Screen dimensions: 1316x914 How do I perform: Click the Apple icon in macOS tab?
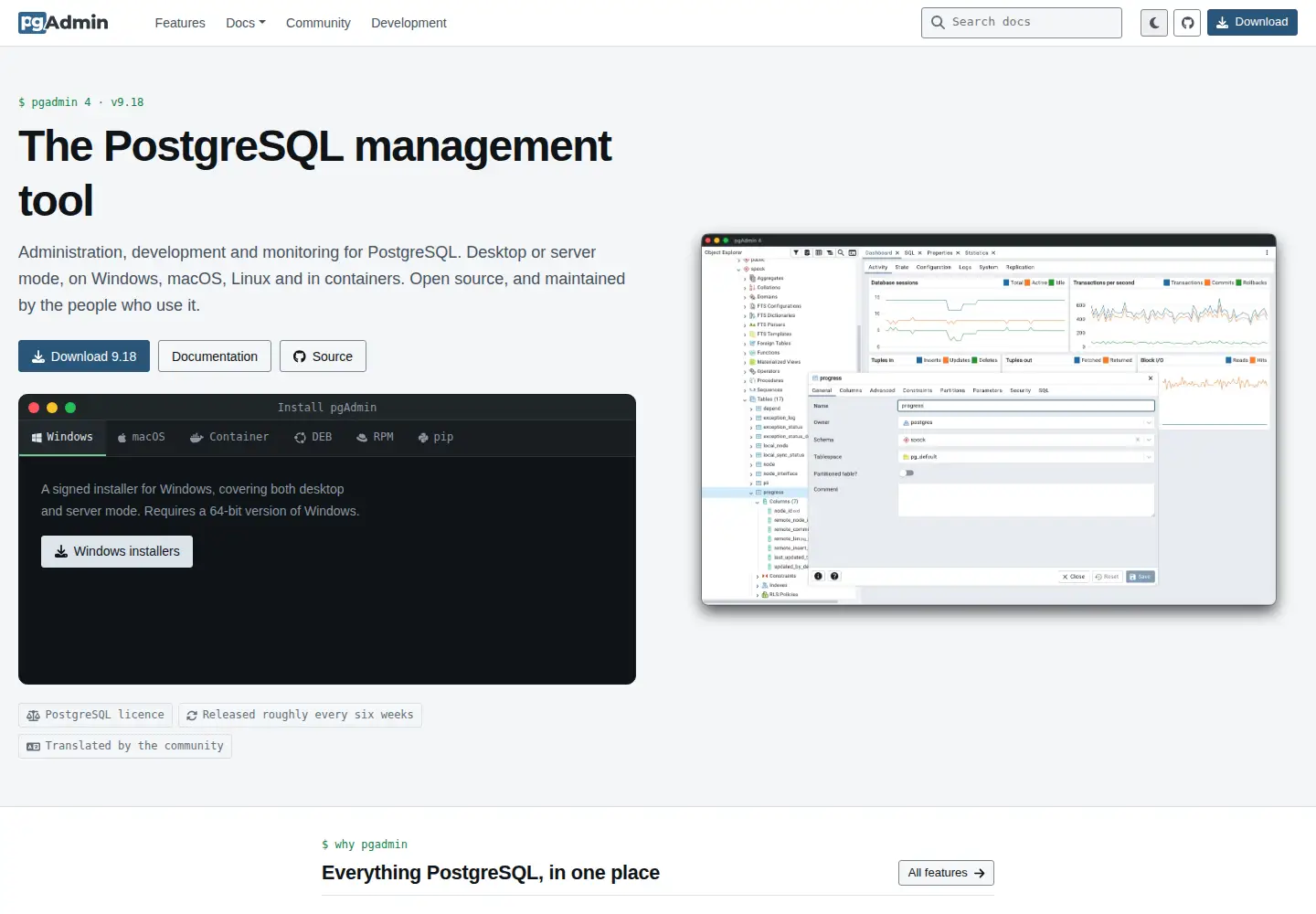(122, 438)
